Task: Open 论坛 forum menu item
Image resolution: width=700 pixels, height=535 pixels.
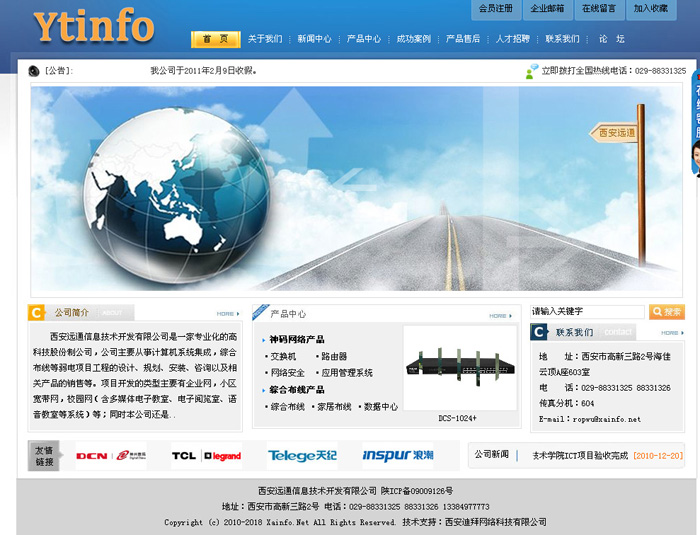Action: (x=612, y=39)
